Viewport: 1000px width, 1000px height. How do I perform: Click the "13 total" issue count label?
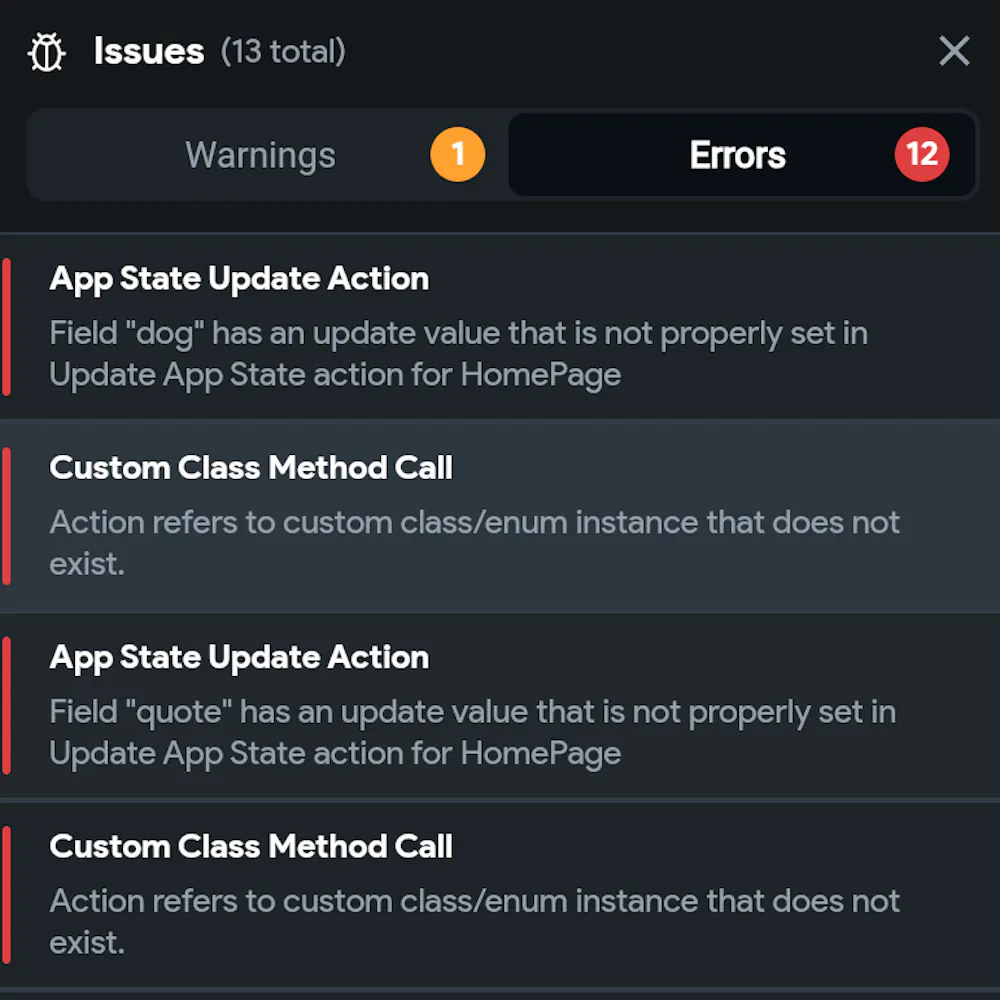tap(283, 52)
